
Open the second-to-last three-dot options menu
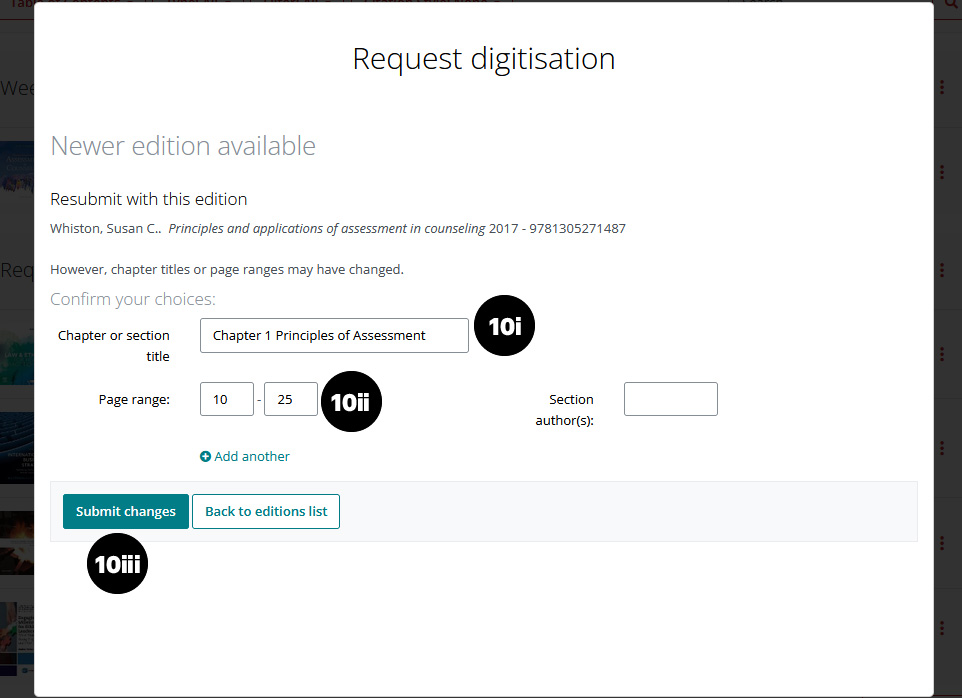942,541
